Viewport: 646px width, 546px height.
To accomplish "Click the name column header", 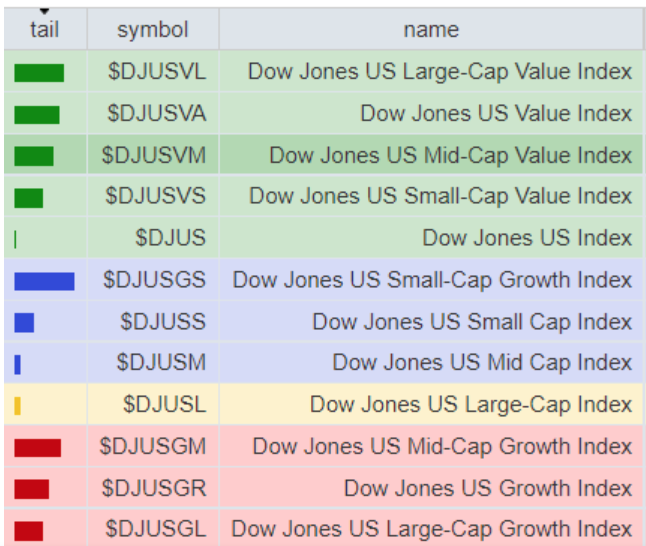I will tap(431, 29).
